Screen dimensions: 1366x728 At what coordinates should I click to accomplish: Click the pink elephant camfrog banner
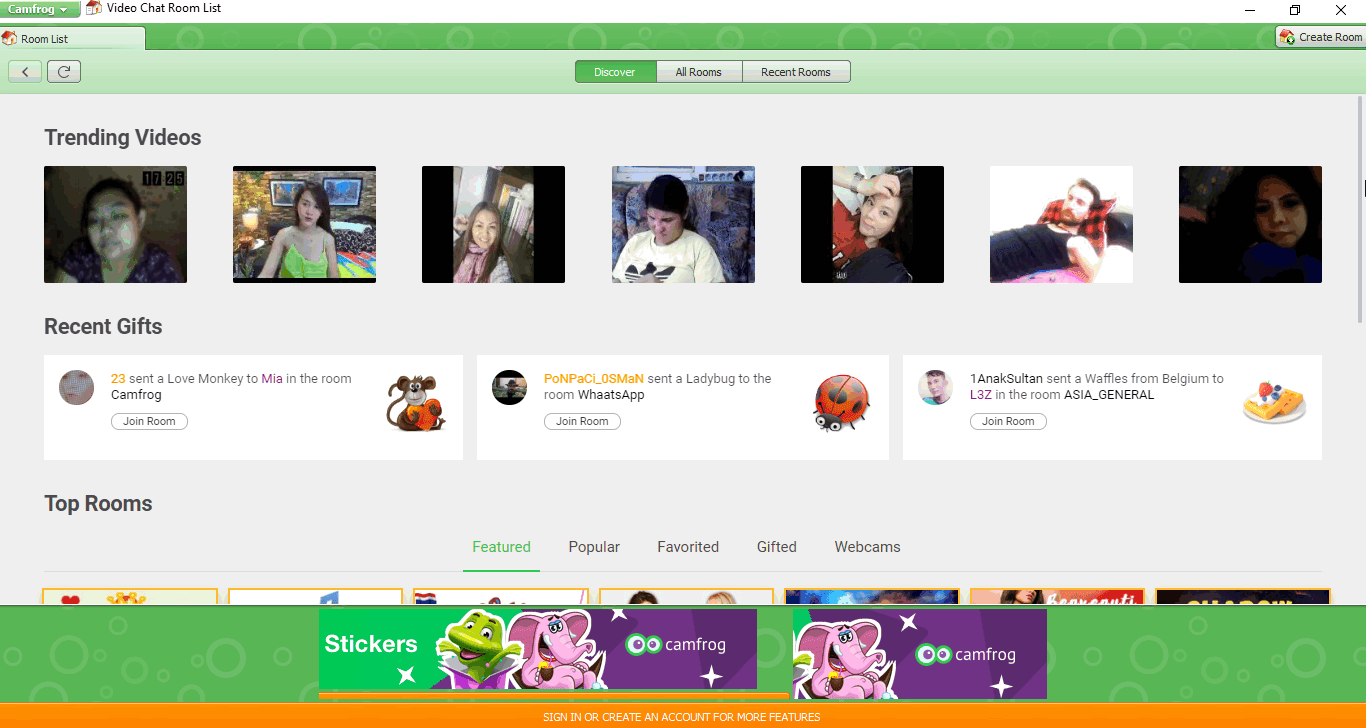click(x=920, y=654)
